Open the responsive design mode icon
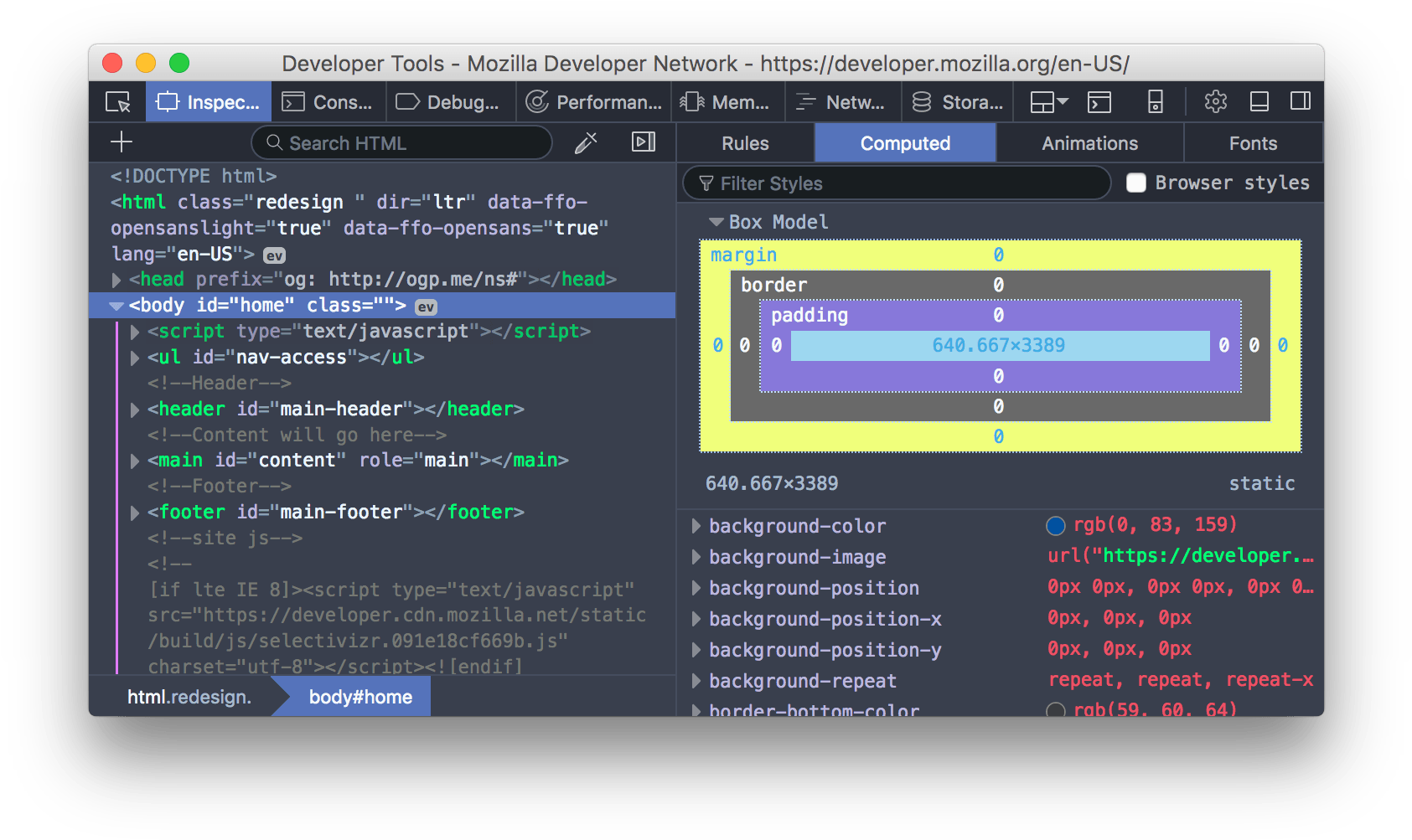 [1155, 102]
